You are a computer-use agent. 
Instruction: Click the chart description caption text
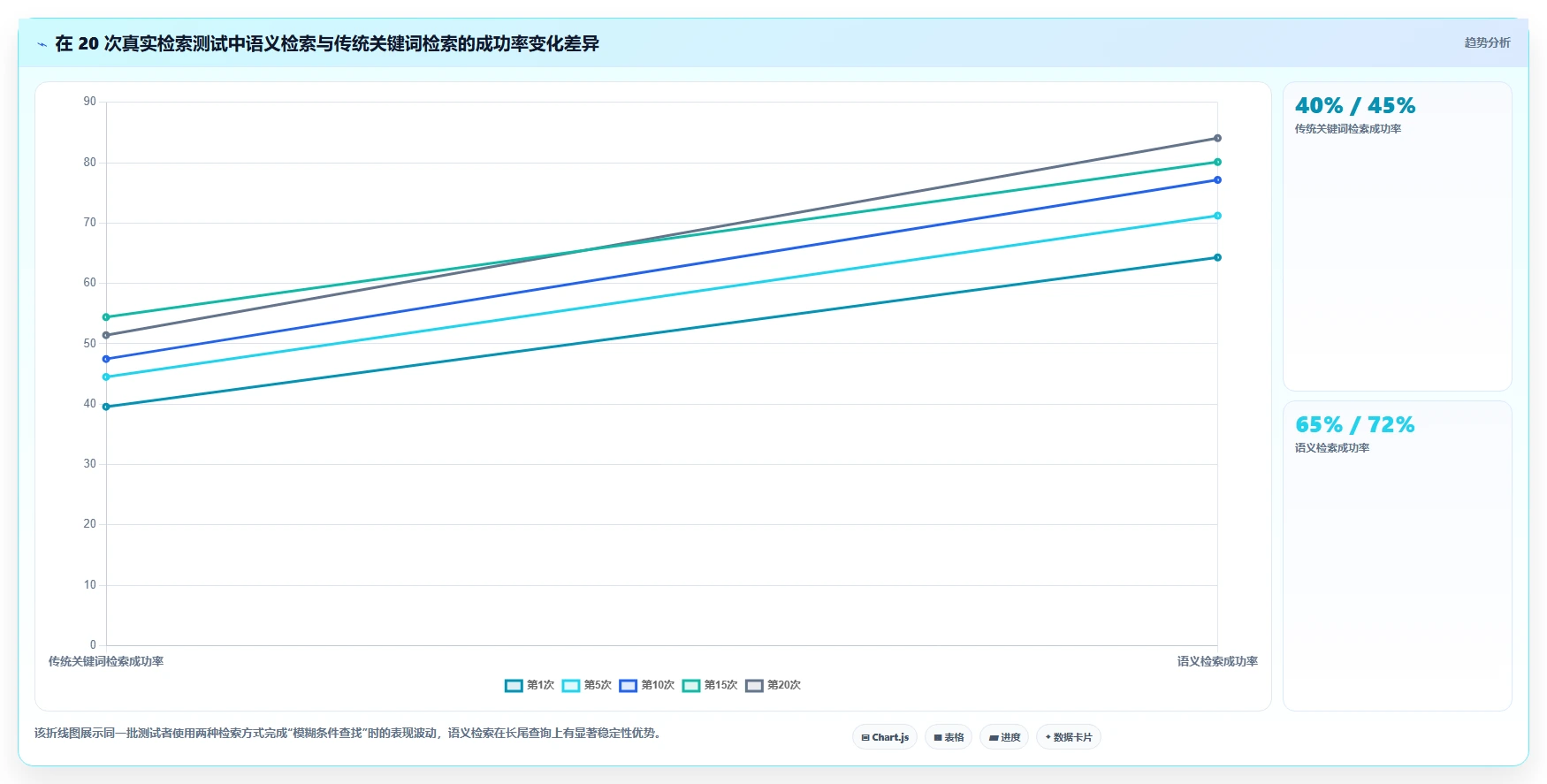pos(349,733)
